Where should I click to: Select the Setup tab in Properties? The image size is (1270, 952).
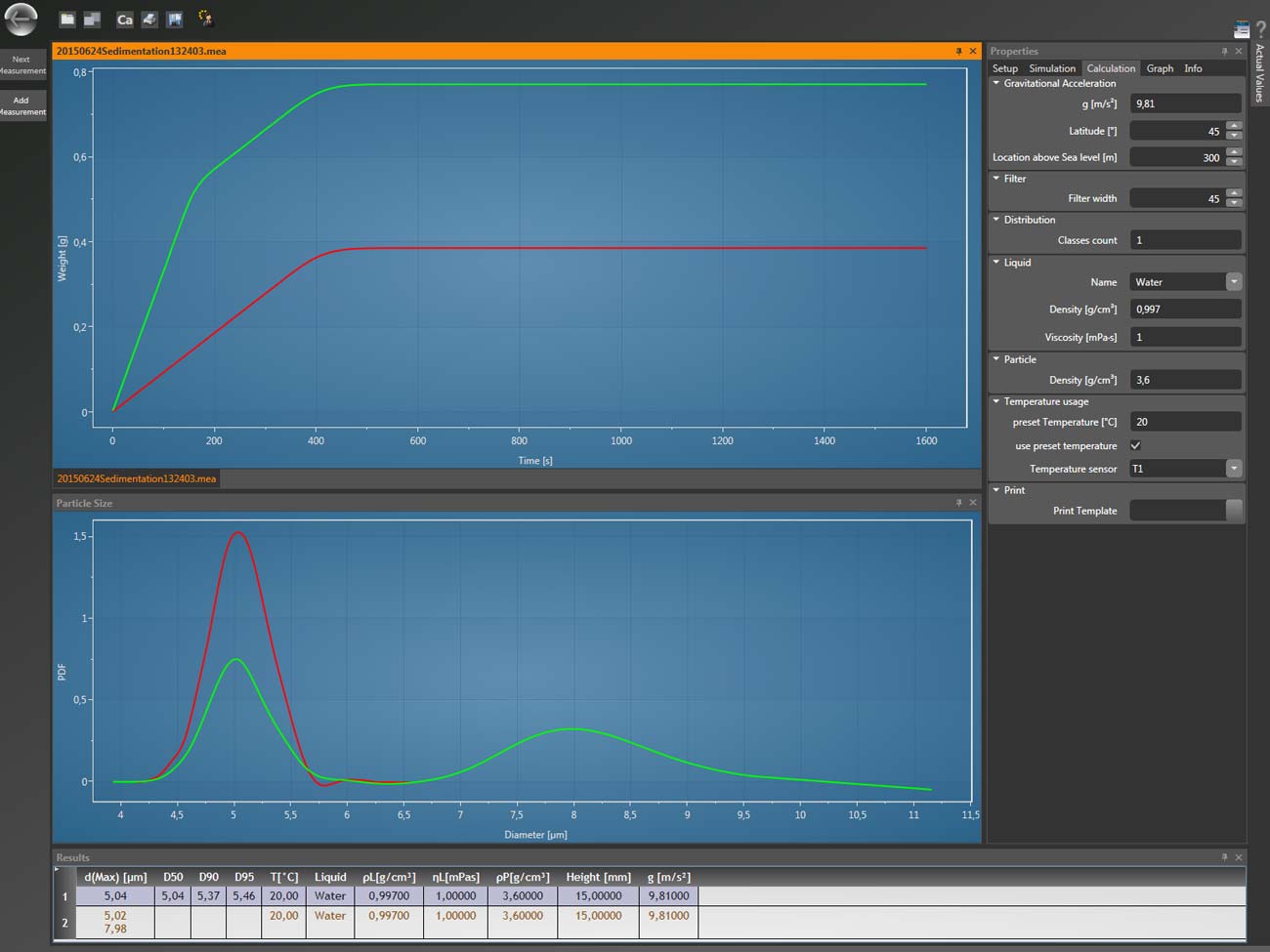pos(1004,68)
